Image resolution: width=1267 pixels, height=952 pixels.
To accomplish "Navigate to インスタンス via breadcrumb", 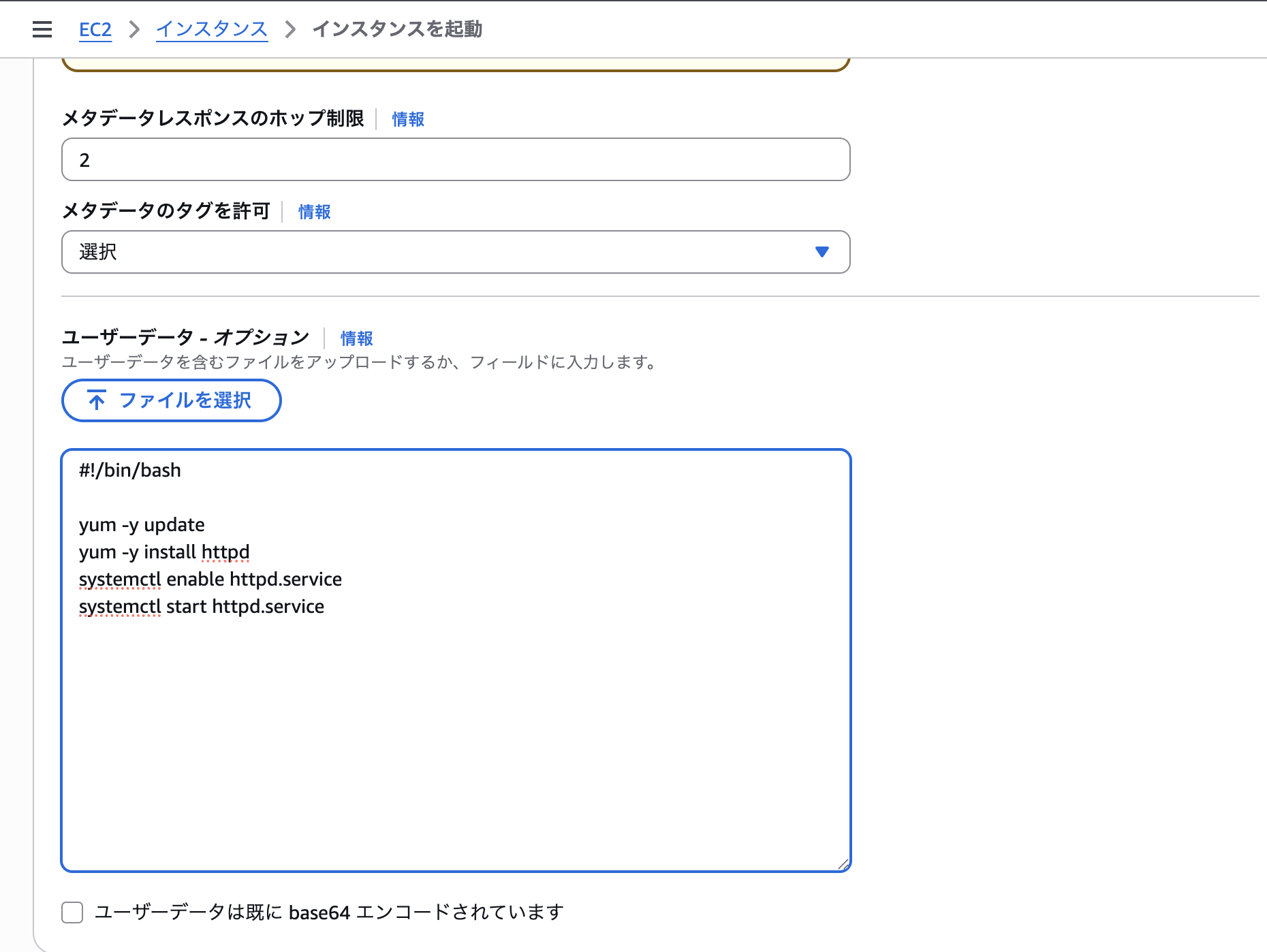I will (211, 29).
